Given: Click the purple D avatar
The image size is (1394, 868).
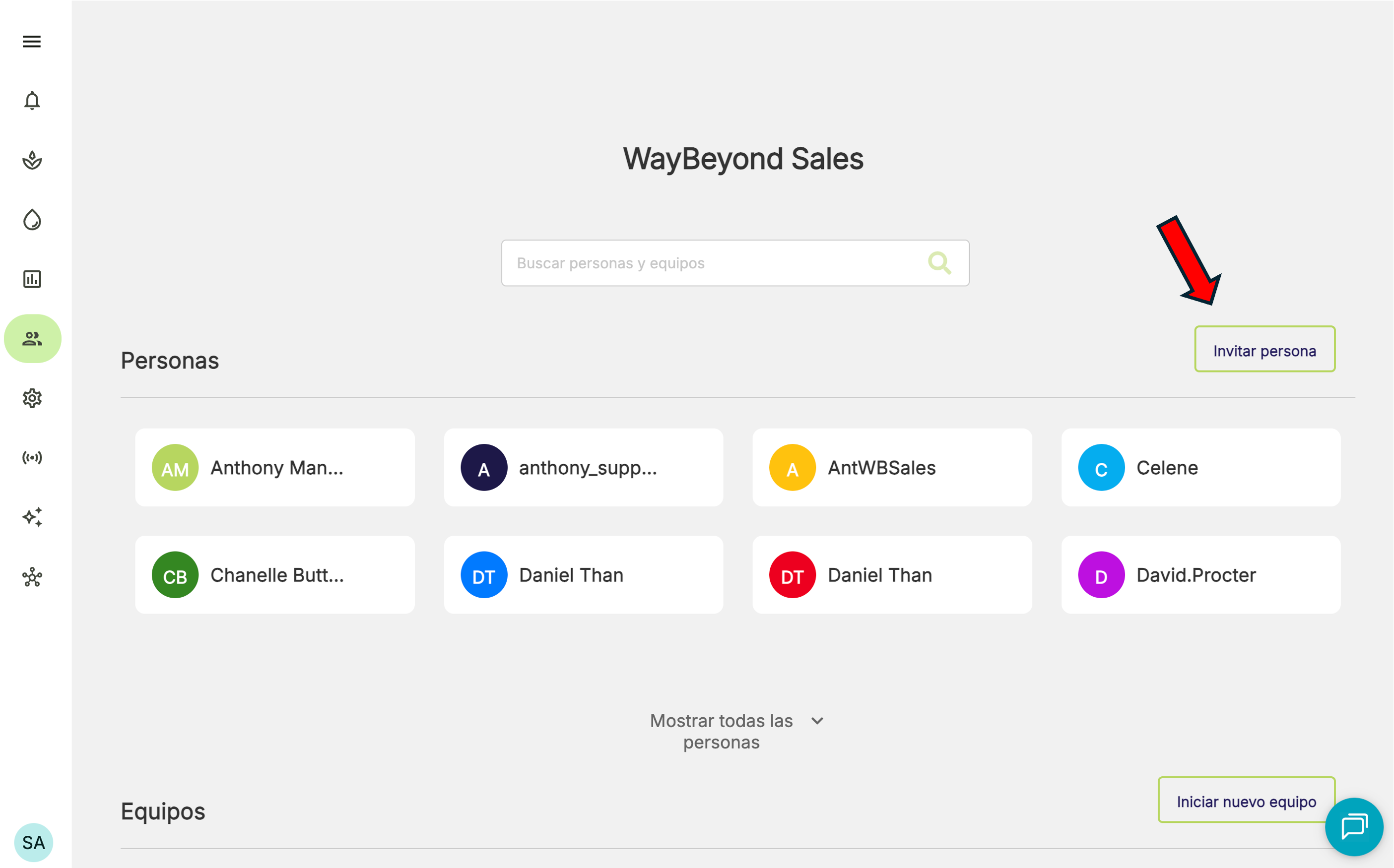Looking at the screenshot, I should tap(1102, 575).
